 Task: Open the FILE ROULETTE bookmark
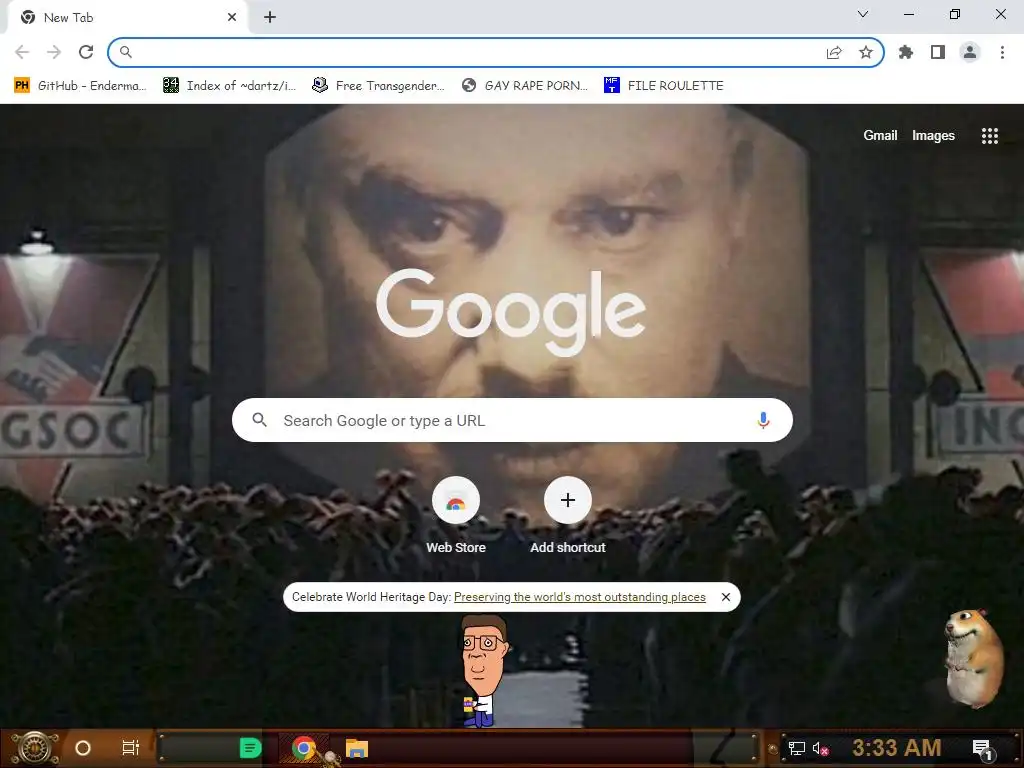pyautogui.click(x=664, y=86)
